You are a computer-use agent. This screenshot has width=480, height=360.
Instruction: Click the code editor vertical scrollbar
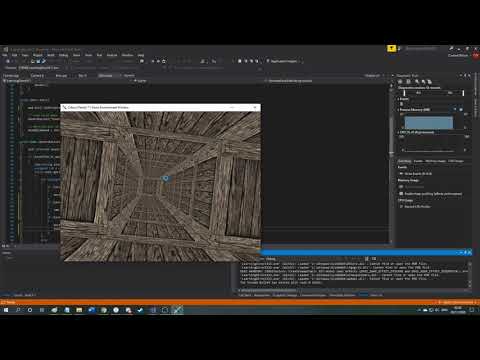[x=391, y=163]
